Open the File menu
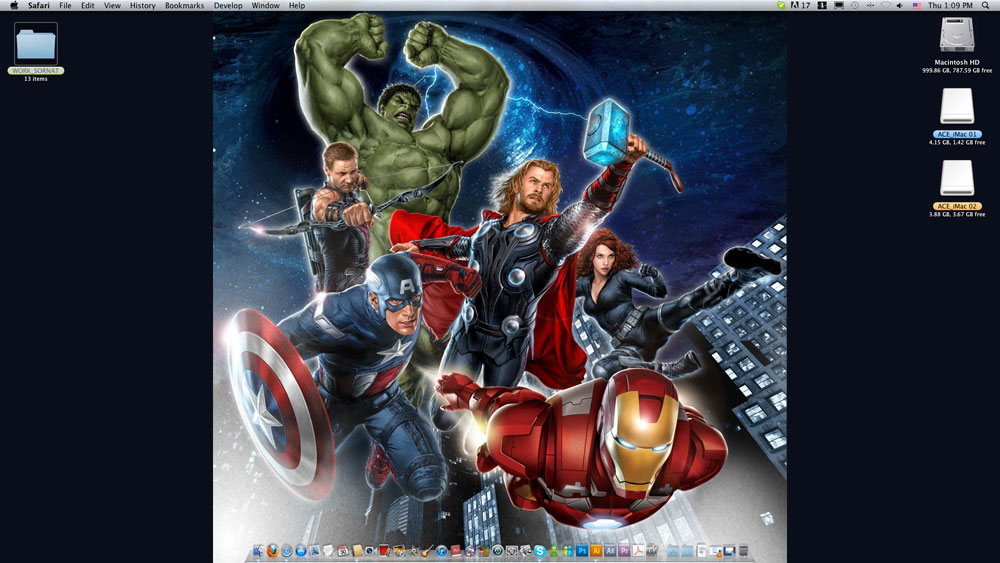1000x563 pixels. point(65,5)
